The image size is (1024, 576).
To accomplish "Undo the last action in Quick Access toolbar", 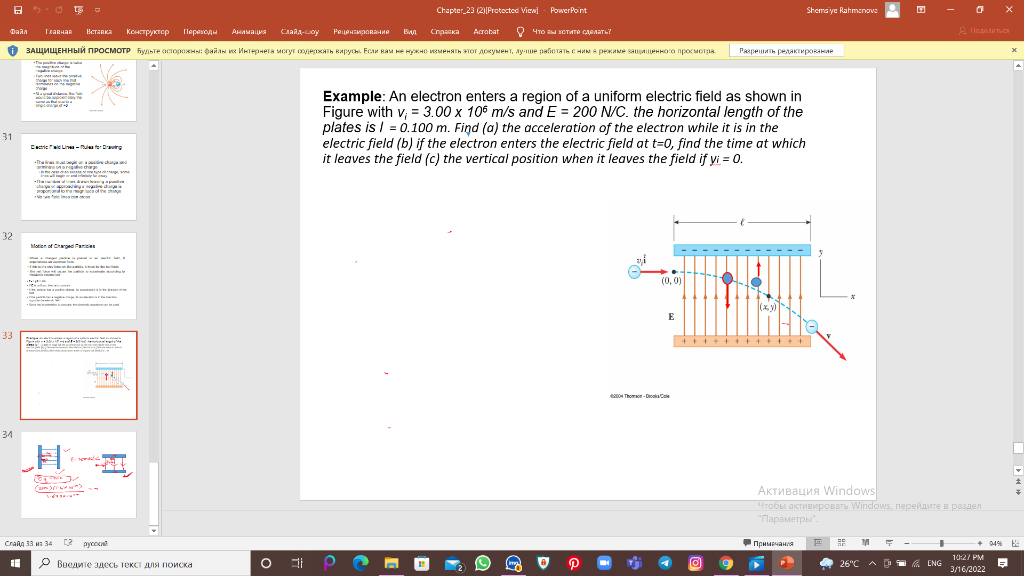I will (x=37, y=9).
